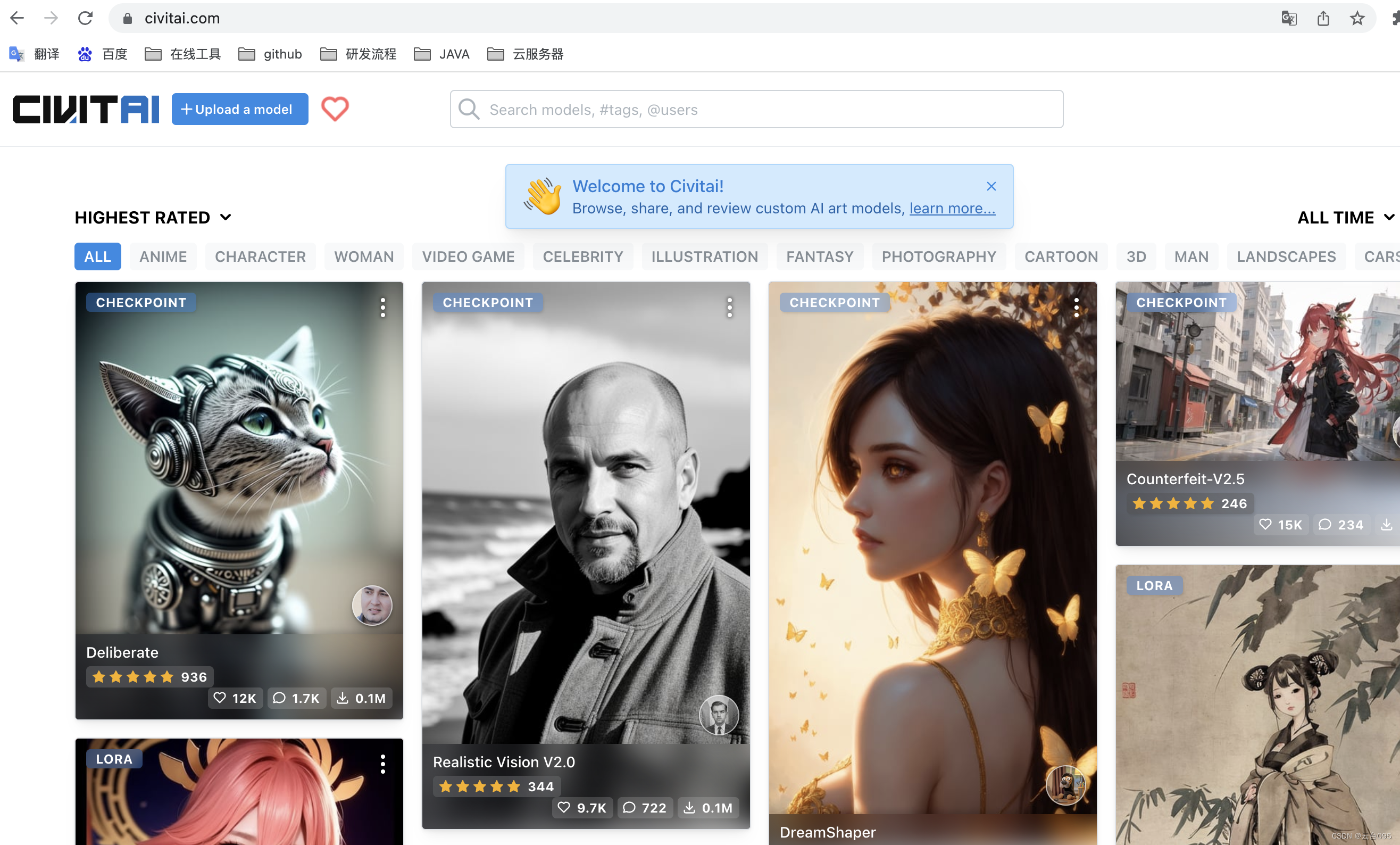Screen dimensions: 1400x845
Task: Click the Upload a model button
Action: tap(240, 109)
